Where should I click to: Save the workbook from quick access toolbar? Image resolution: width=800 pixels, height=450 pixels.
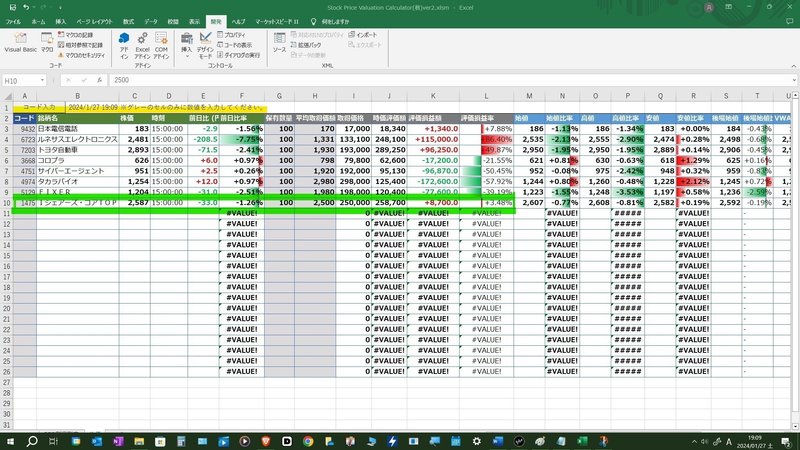pos(13,7)
